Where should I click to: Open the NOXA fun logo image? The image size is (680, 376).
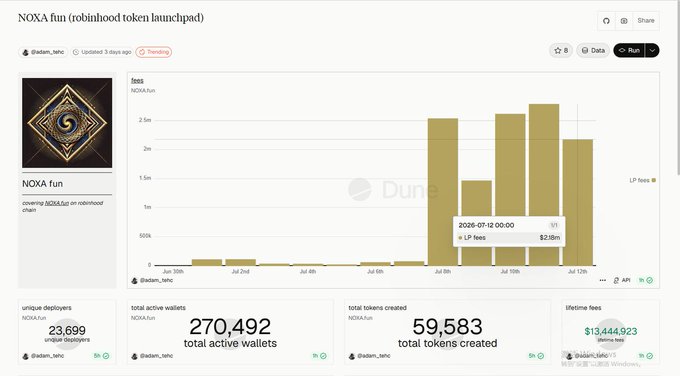[x=67, y=123]
